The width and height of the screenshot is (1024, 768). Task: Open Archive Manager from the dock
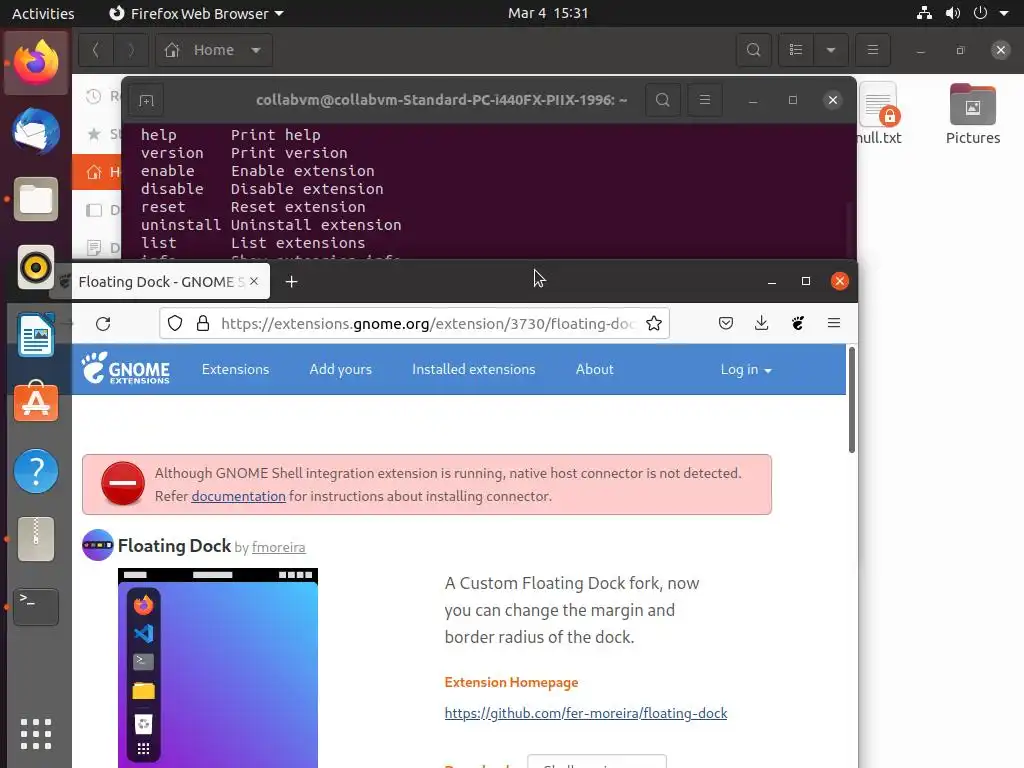[36, 539]
